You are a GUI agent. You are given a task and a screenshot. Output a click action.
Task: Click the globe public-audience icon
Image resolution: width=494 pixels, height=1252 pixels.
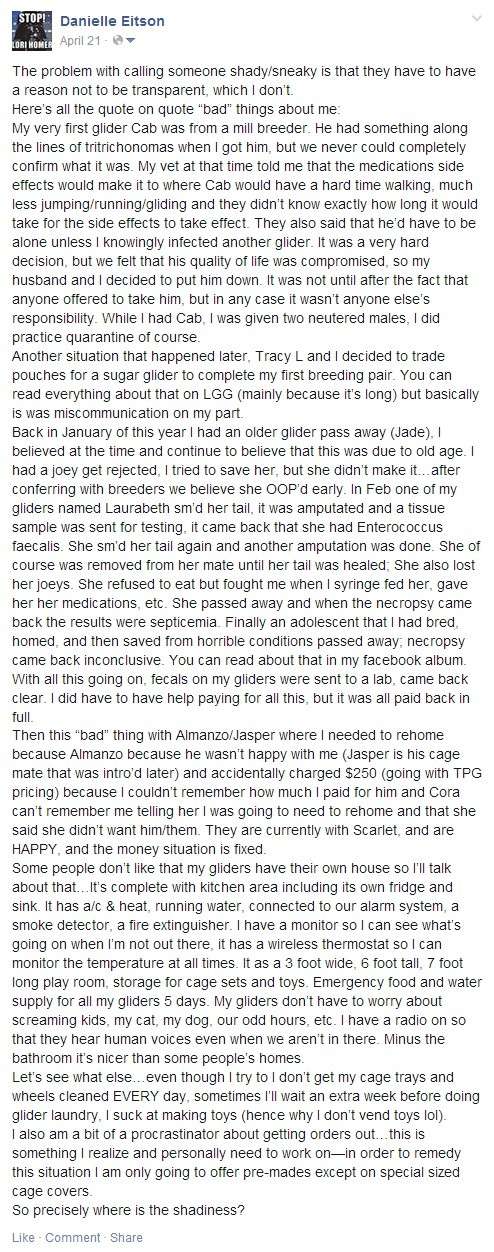coord(118,40)
